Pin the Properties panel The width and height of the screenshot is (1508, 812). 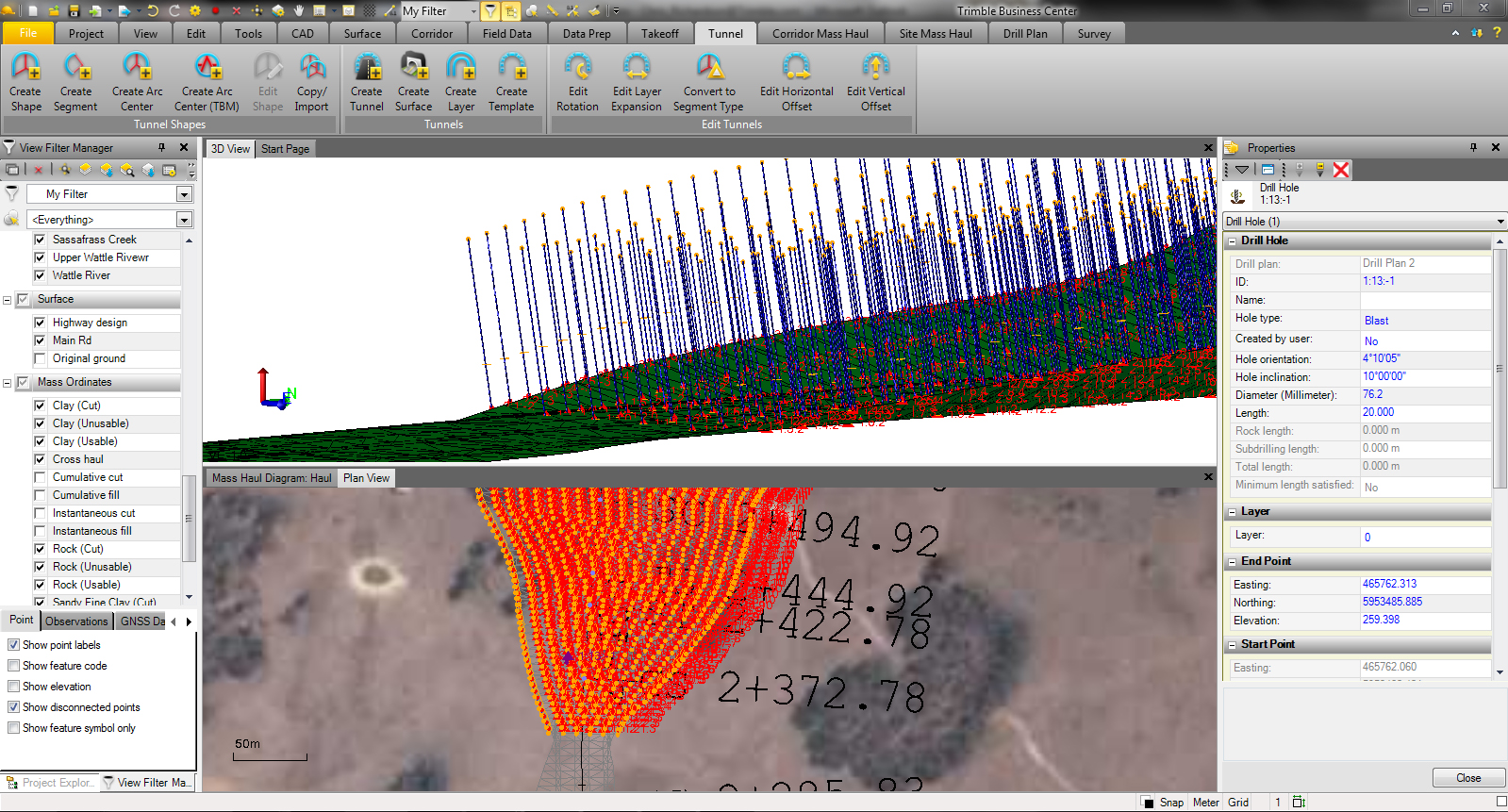(x=1474, y=147)
